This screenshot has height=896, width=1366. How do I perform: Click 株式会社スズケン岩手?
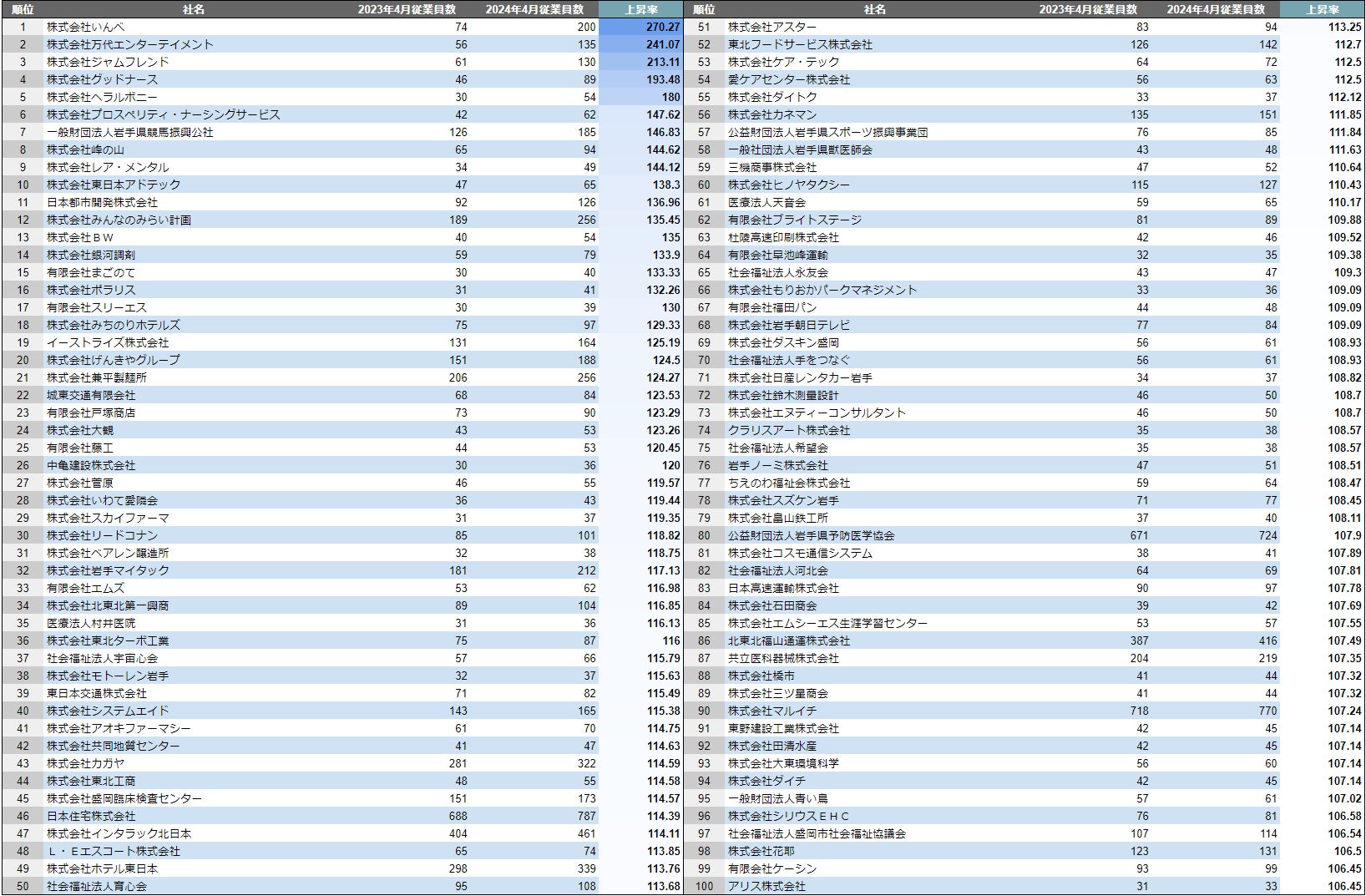tap(783, 500)
